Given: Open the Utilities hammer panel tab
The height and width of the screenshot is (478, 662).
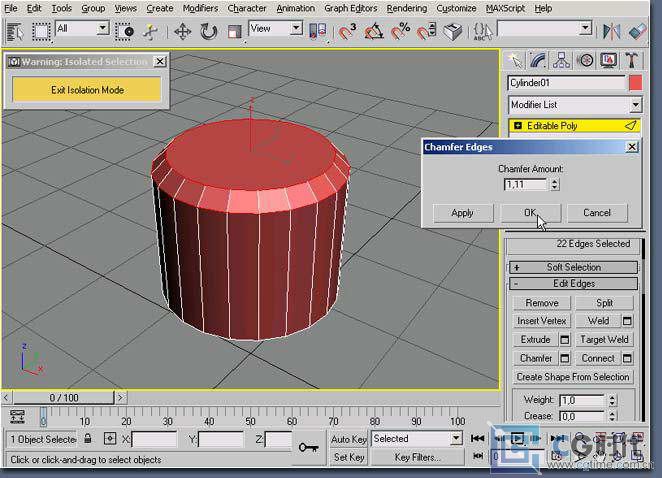Looking at the screenshot, I should pyautogui.click(x=632, y=61).
